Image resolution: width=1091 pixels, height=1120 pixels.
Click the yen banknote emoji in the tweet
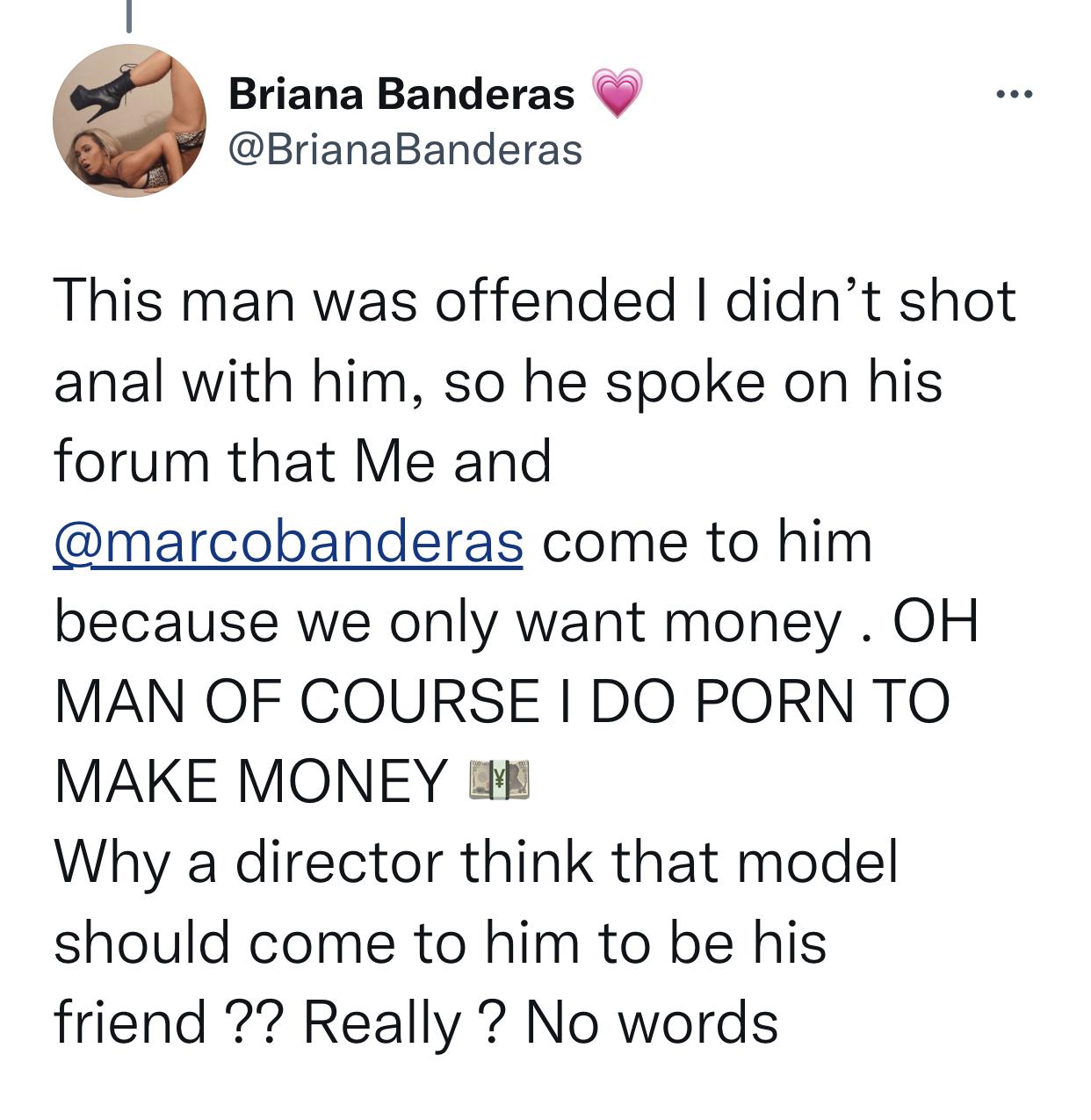click(x=500, y=780)
